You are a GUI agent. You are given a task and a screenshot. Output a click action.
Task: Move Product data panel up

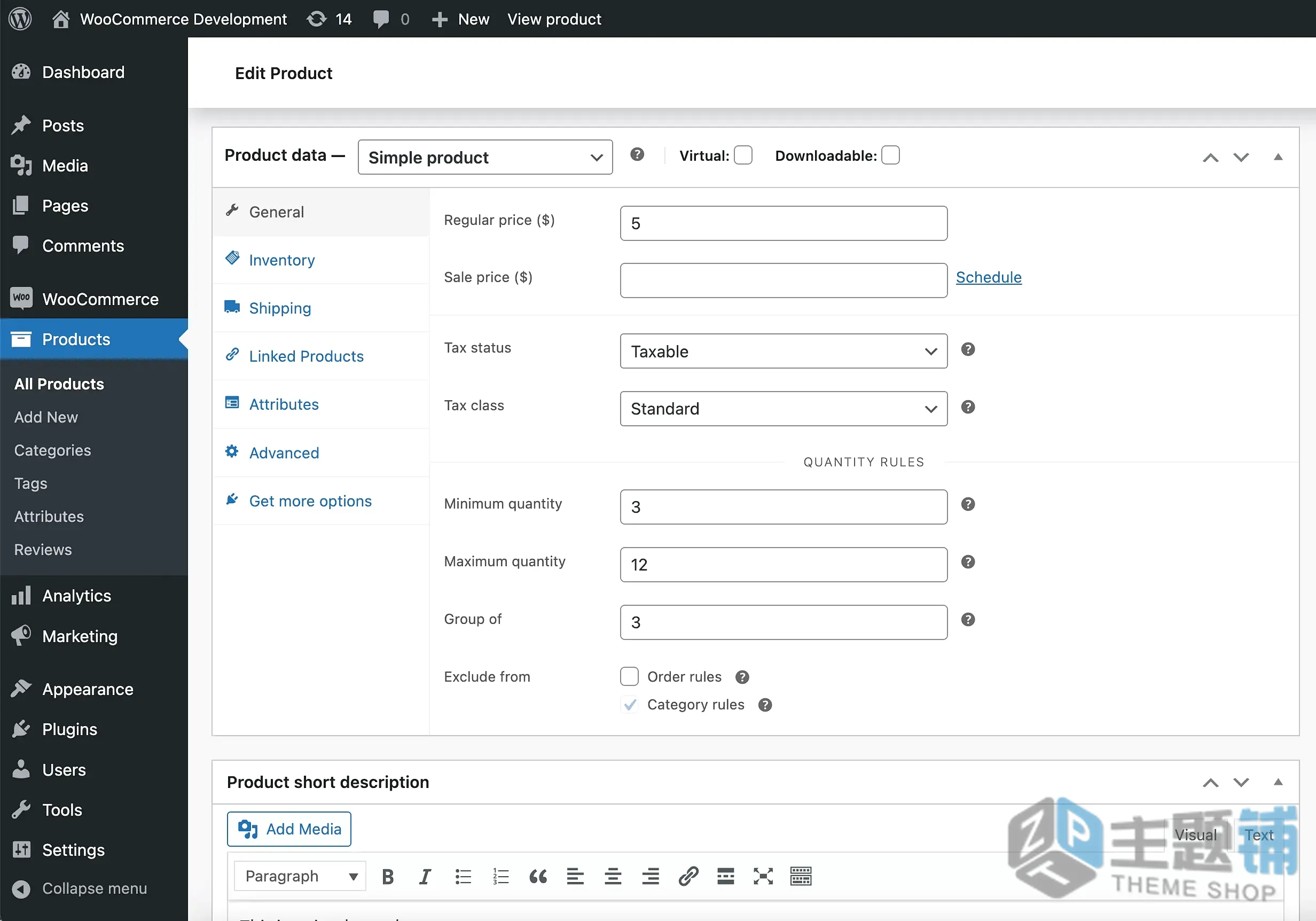pyautogui.click(x=1211, y=157)
